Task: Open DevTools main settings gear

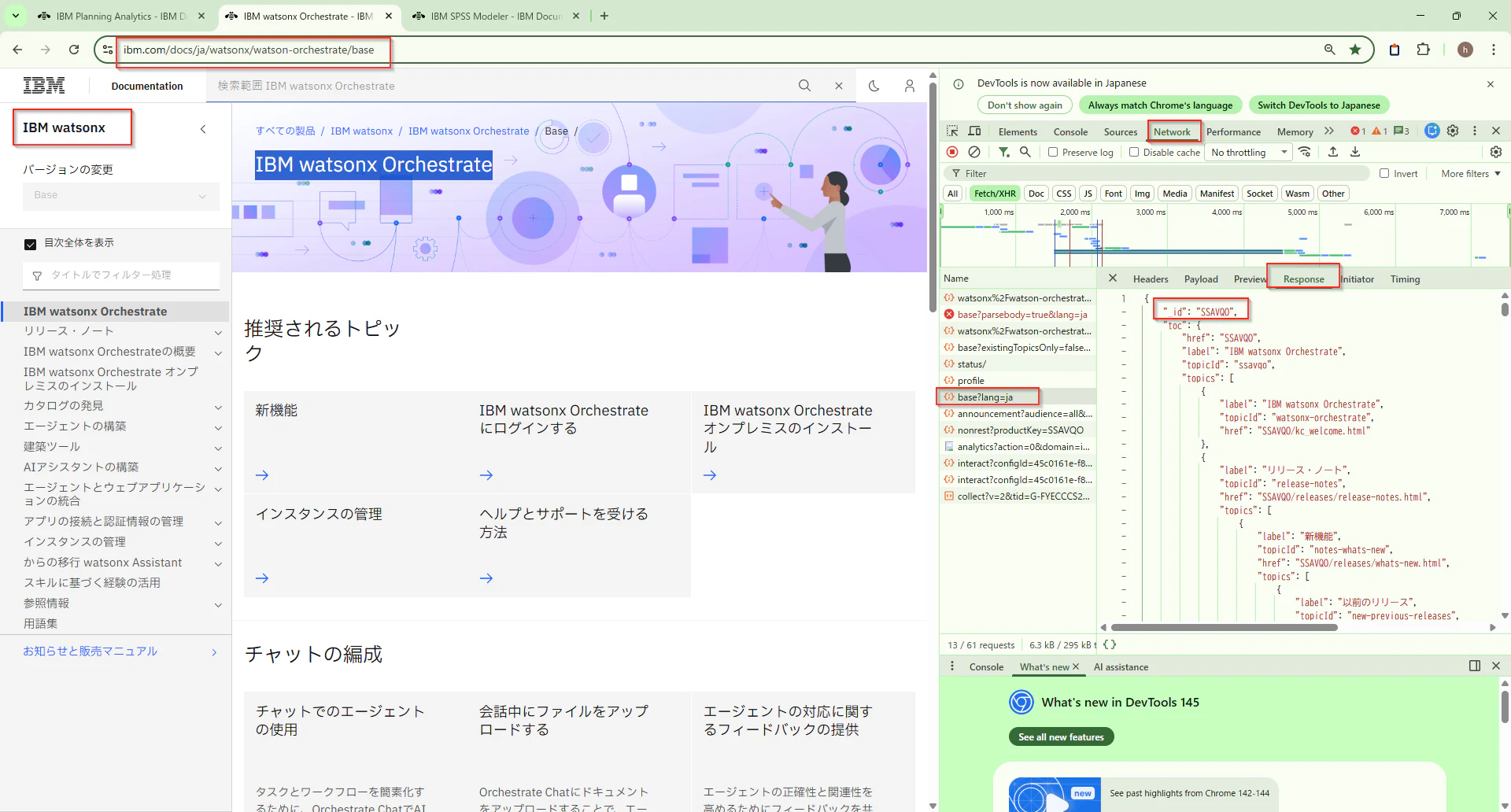Action: (x=1453, y=131)
